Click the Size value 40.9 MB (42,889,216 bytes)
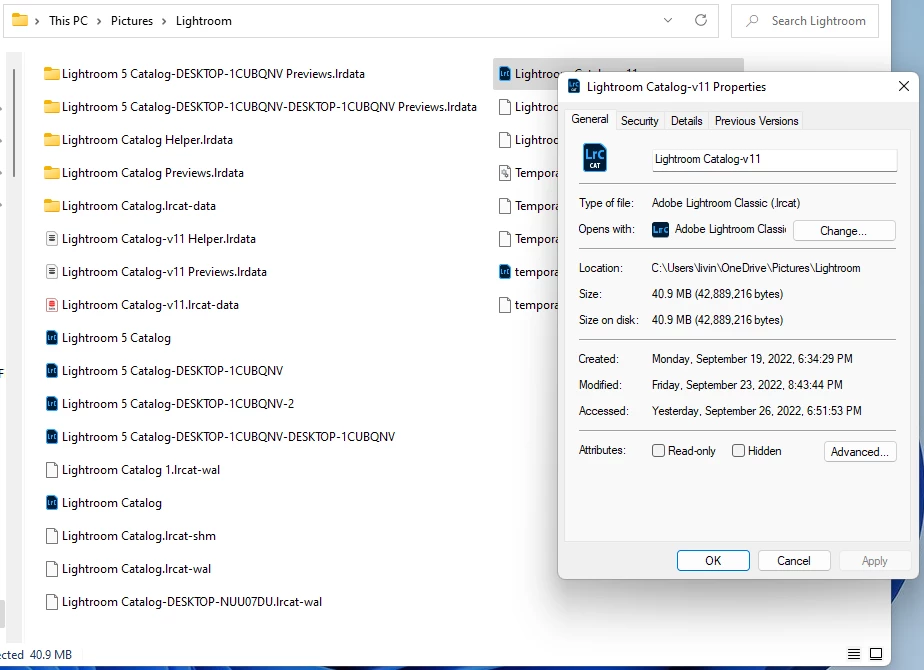 [x=717, y=294]
